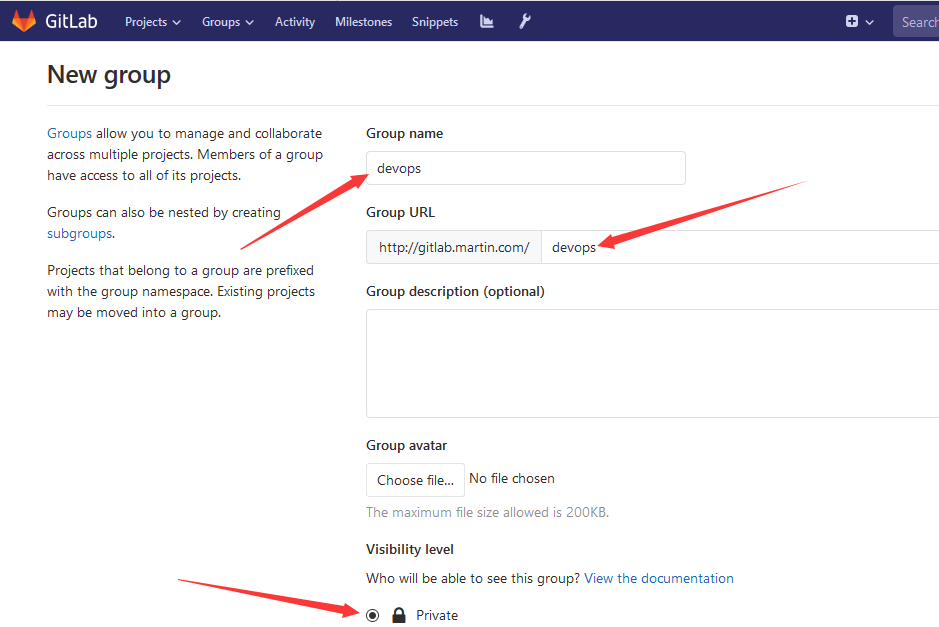Open the instance statistics chart icon

click(x=487, y=21)
